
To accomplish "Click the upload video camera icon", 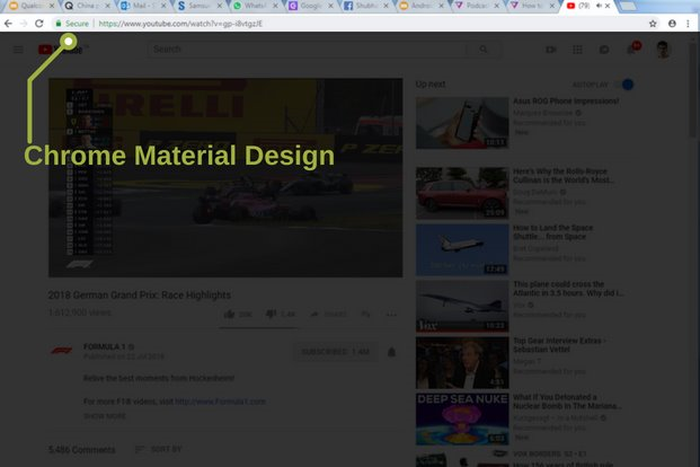I will pyautogui.click(x=551, y=49).
